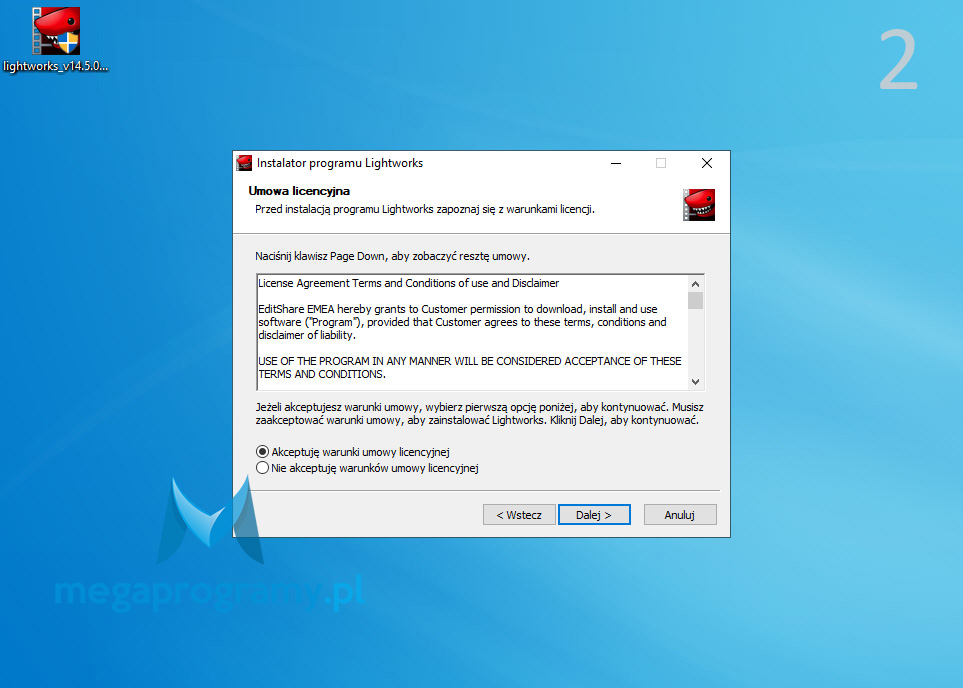Click the license text scroll-up arrow
963x688 pixels.
click(695, 284)
